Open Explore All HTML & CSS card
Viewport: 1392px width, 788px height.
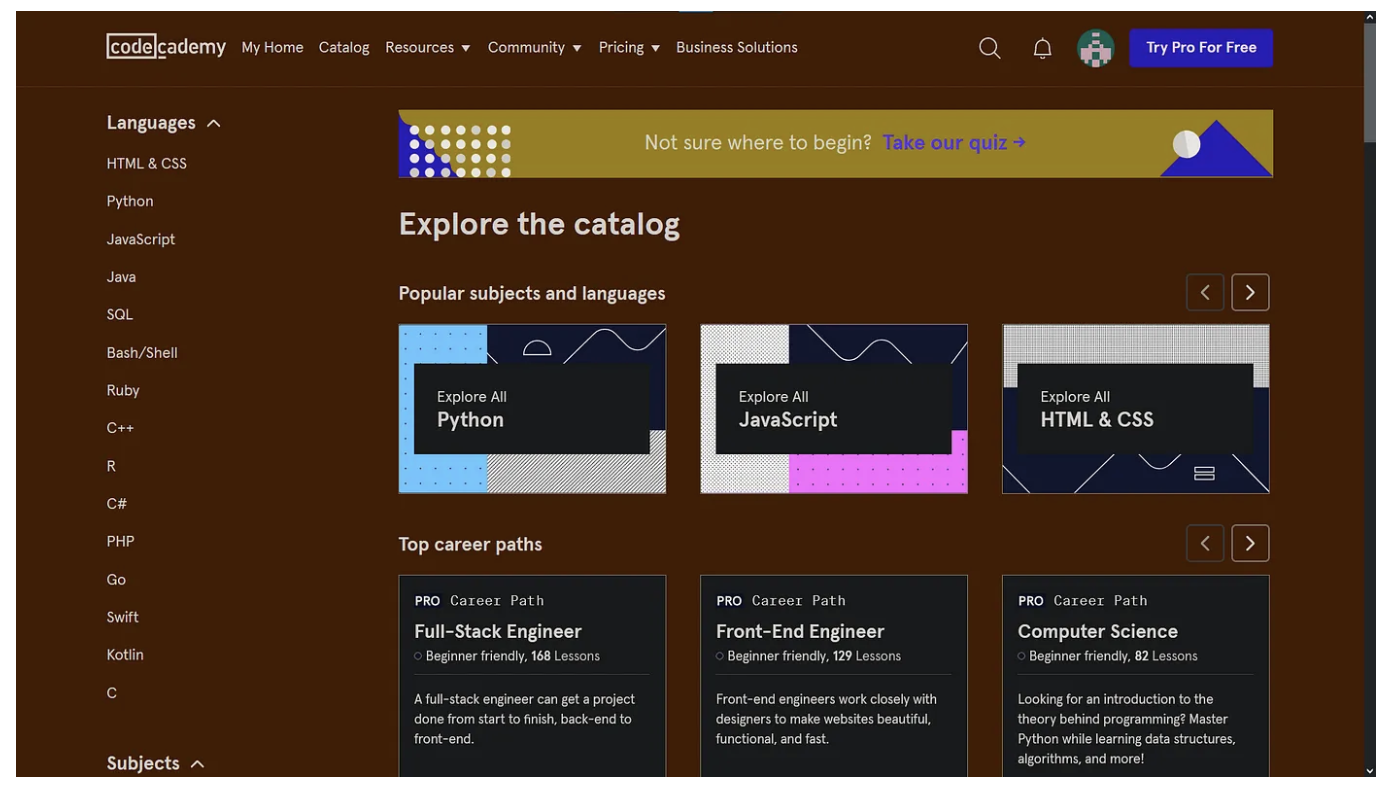point(1136,409)
